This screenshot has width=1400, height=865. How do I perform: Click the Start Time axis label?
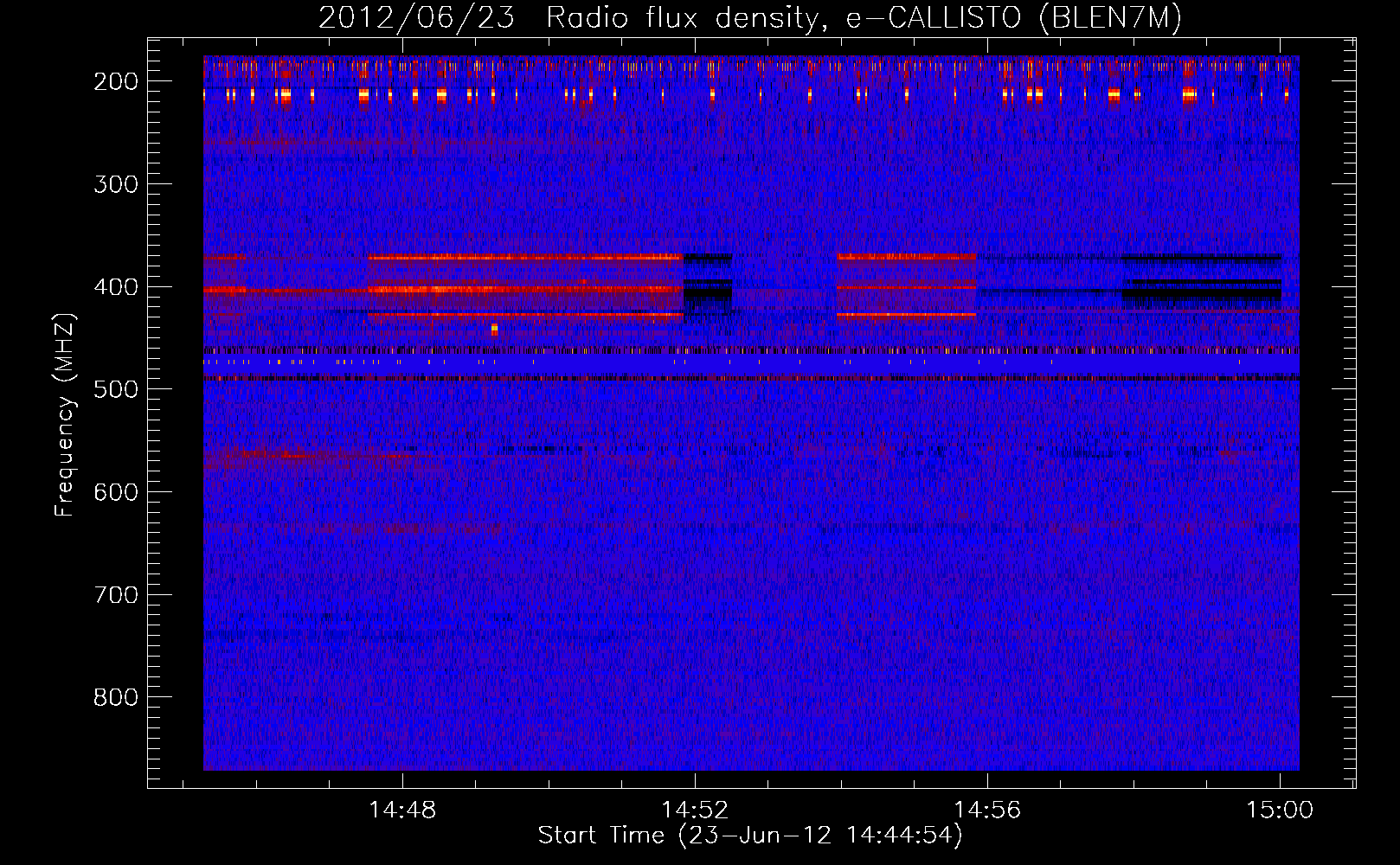click(750, 836)
